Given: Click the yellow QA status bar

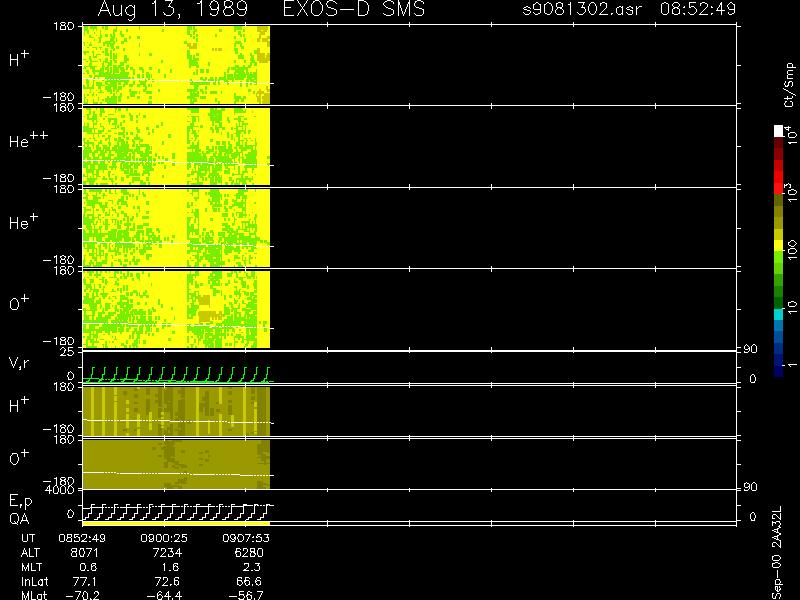Looking at the screenshot, I should [x=176, y=523].
